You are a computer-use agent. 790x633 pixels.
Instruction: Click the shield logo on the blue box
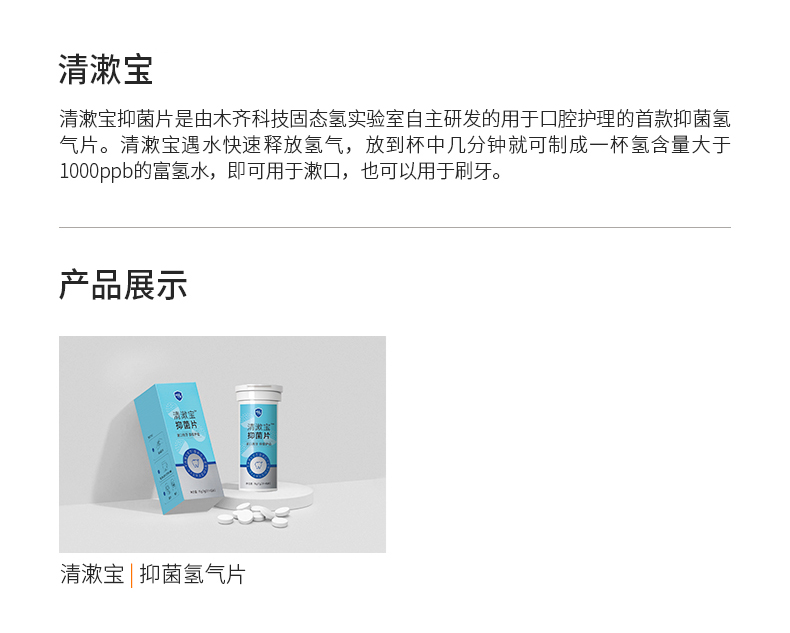179,396
